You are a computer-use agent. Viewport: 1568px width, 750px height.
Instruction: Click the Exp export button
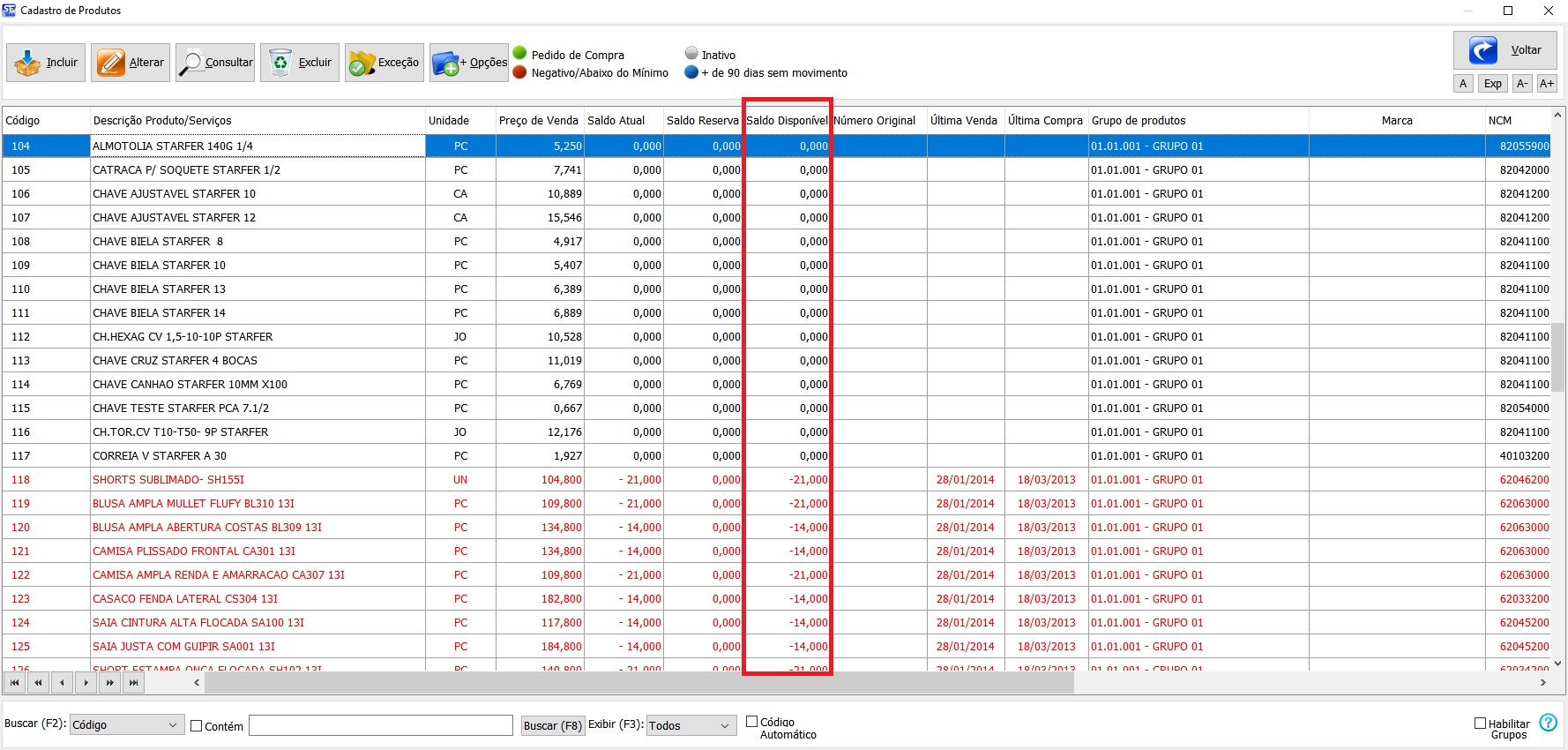pyautogui.click(x=1493, y=84)
